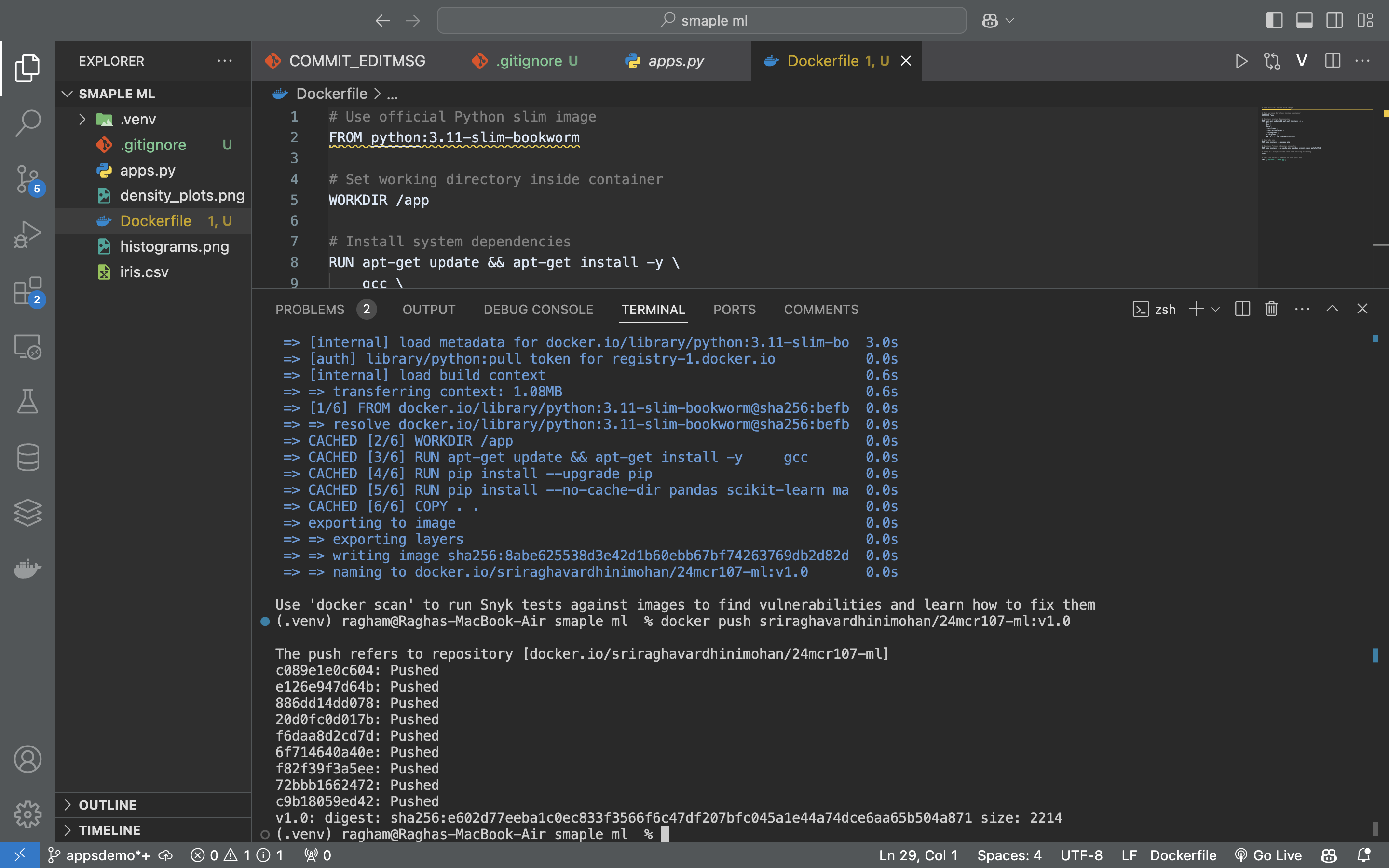Open the Dockerfile breadcrumb path

tap(332, 94)
